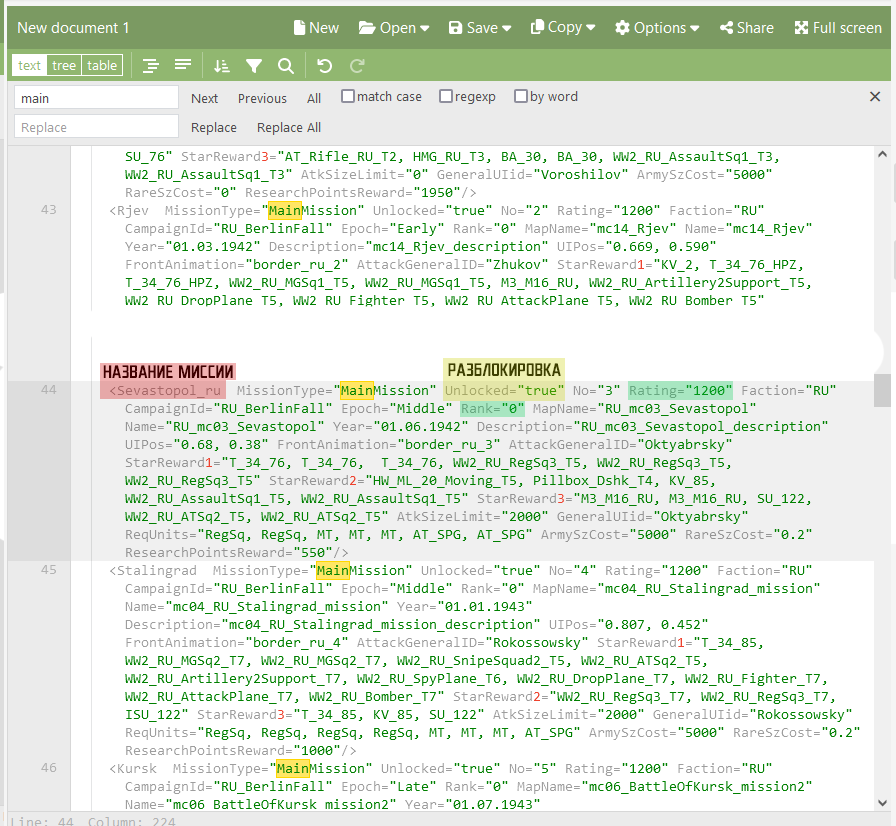Click the Line: 44 status bar text
This screenshot has width=896, height=826.
42,821
